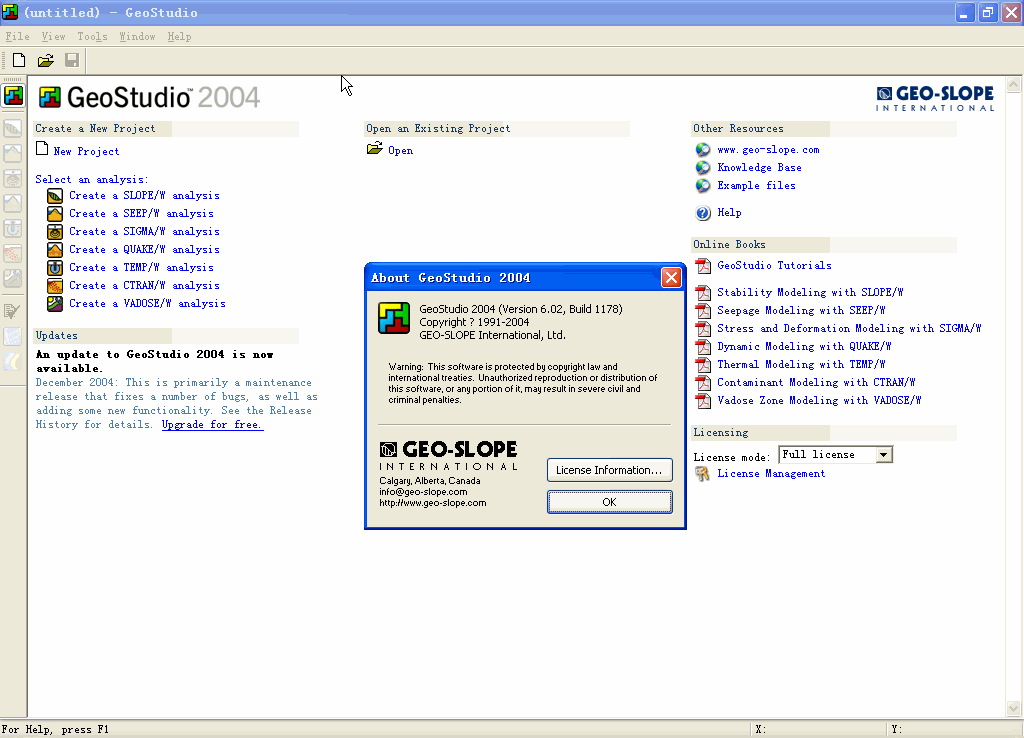The height and width of the screenshot is (738, 1024).
Task: Click the Open existing project link
Action: pyautogui.click(x=400, y=150)
